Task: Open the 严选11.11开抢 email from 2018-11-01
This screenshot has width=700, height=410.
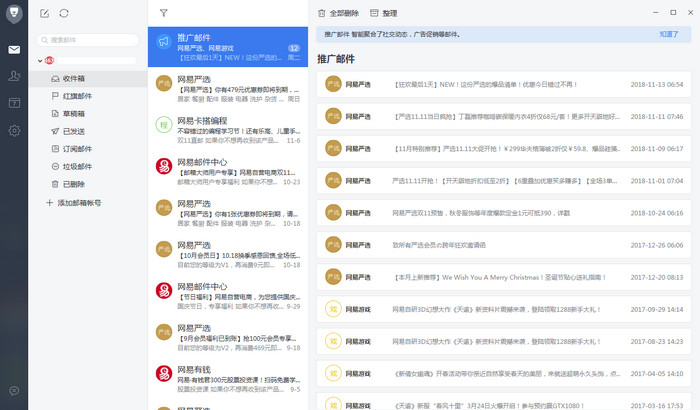Action: (504, 181)
